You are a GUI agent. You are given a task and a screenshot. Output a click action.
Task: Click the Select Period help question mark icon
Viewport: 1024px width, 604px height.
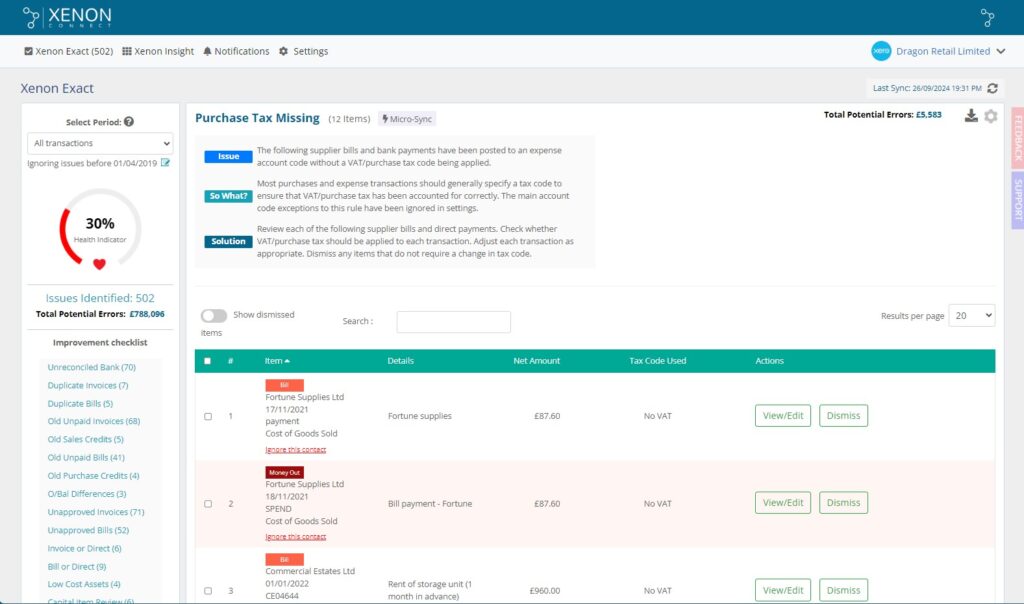pos(129,121)
